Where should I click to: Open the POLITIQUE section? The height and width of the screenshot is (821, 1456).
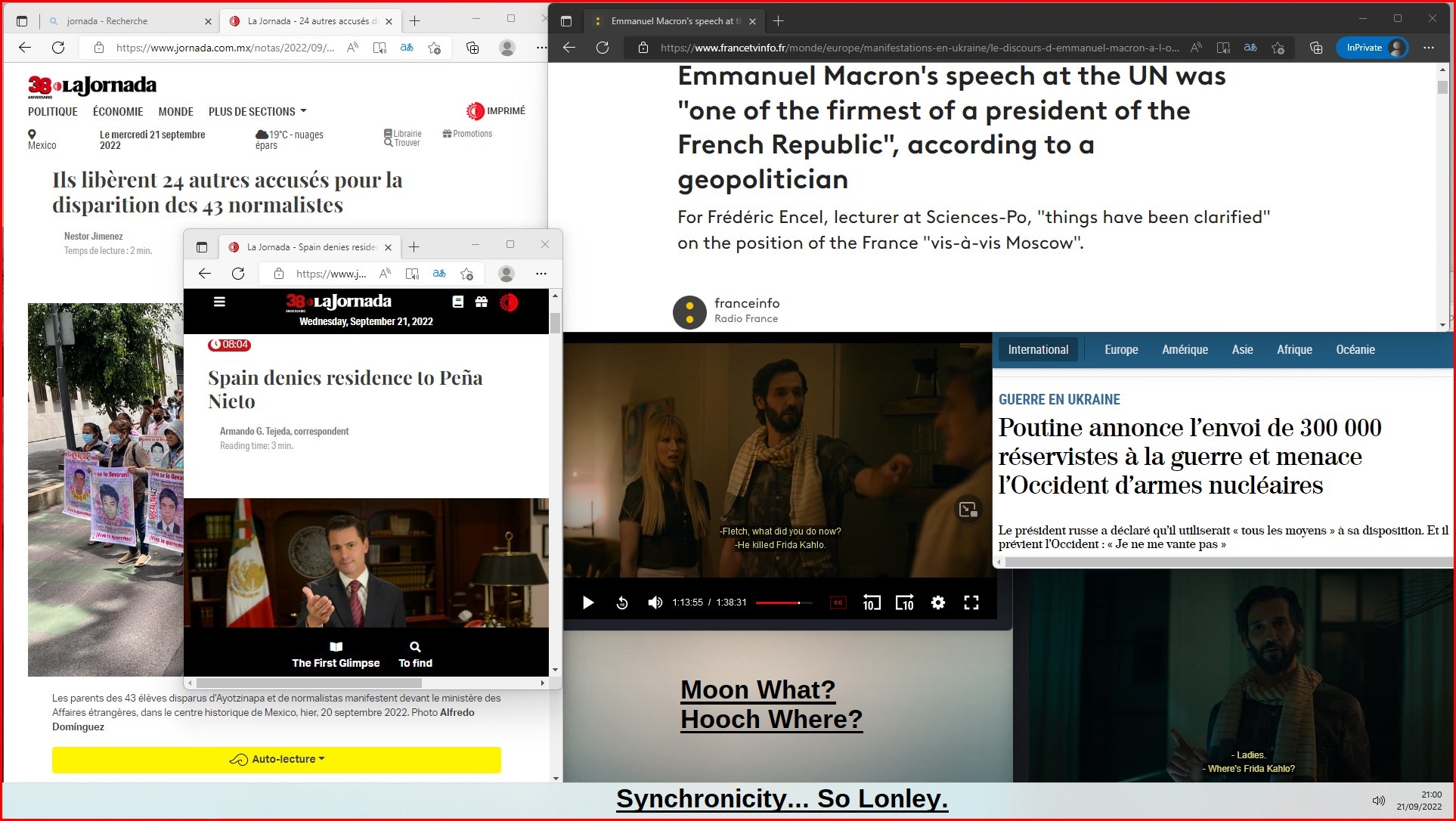53,112
